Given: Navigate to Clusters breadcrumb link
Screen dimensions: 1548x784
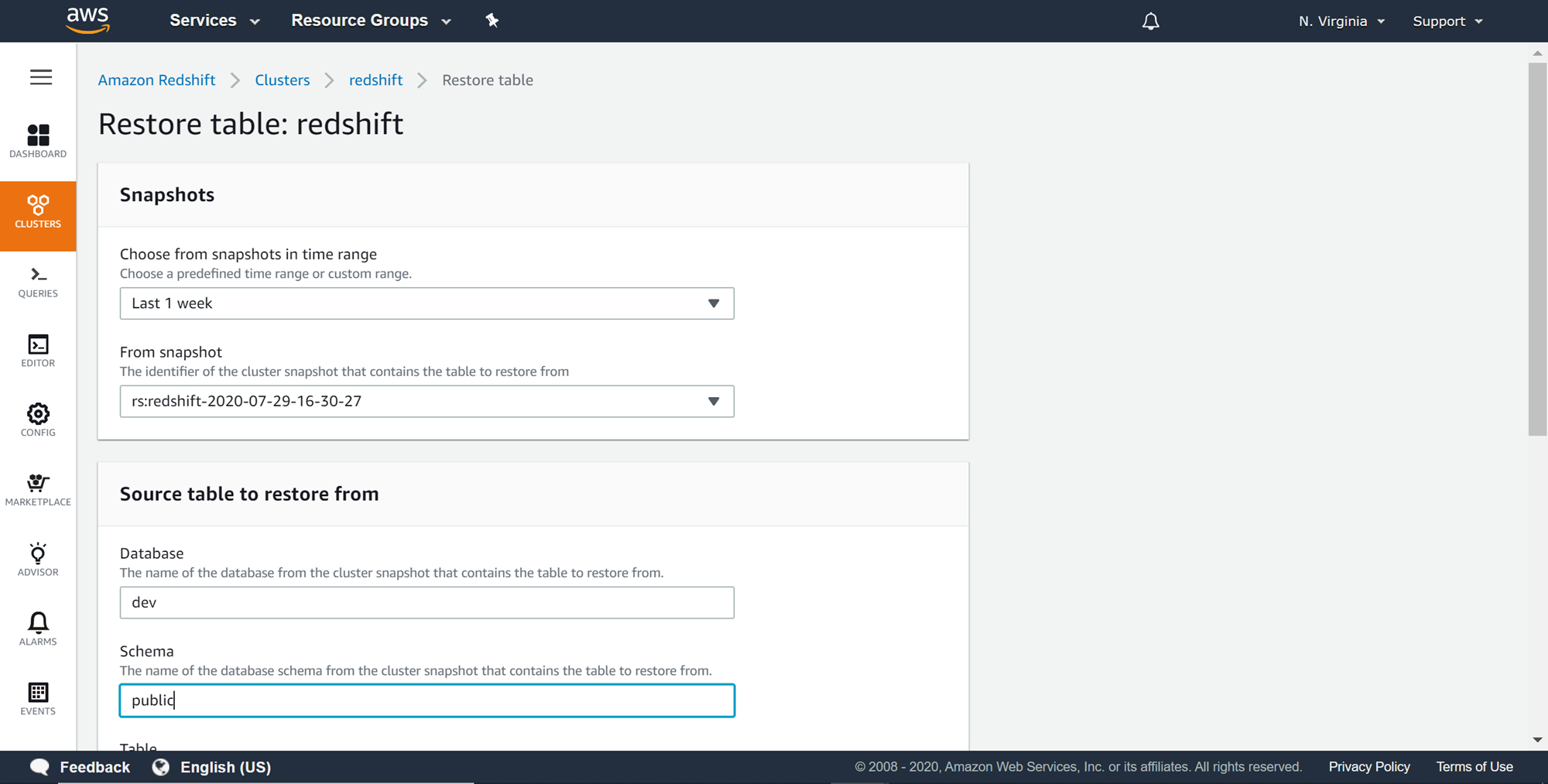Looking at the screenshot, I should point(282,80).
